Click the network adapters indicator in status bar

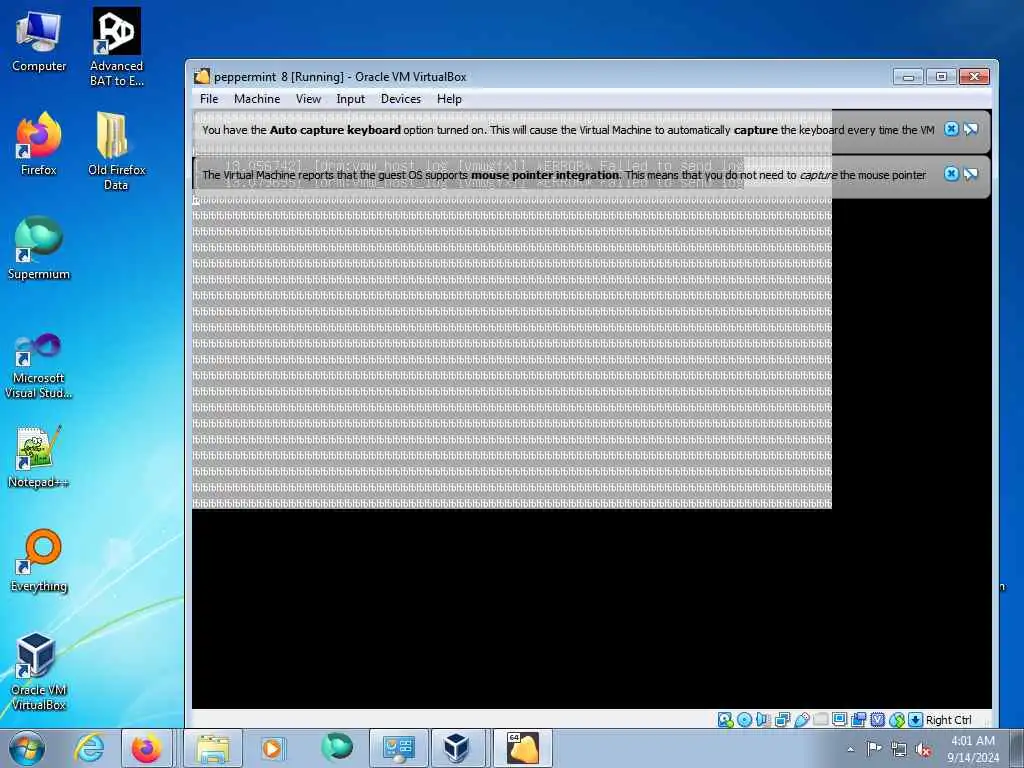click(782, 720)
